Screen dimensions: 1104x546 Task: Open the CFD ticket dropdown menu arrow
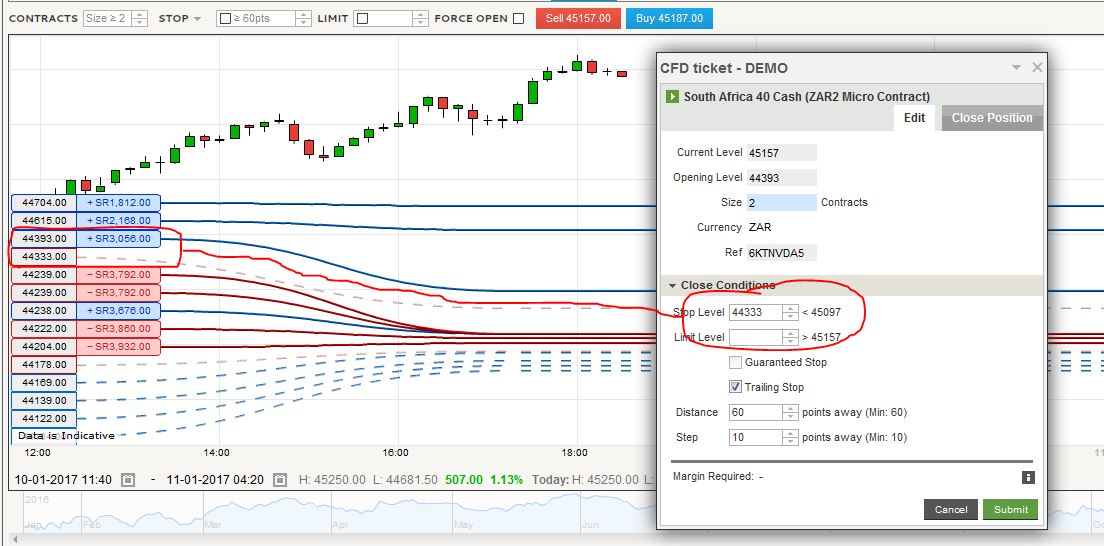[1016, 68]
